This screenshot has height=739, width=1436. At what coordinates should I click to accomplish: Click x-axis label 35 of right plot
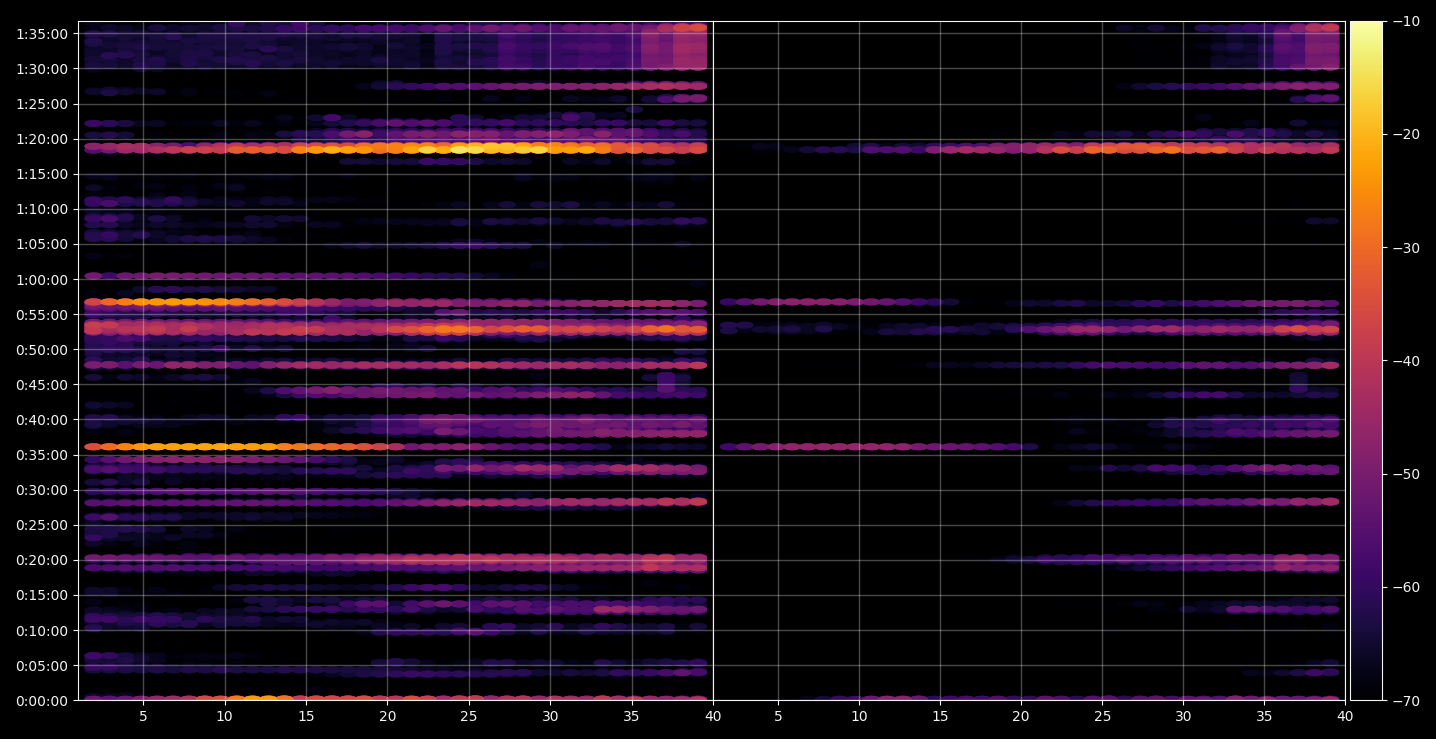pos(1264,717)
